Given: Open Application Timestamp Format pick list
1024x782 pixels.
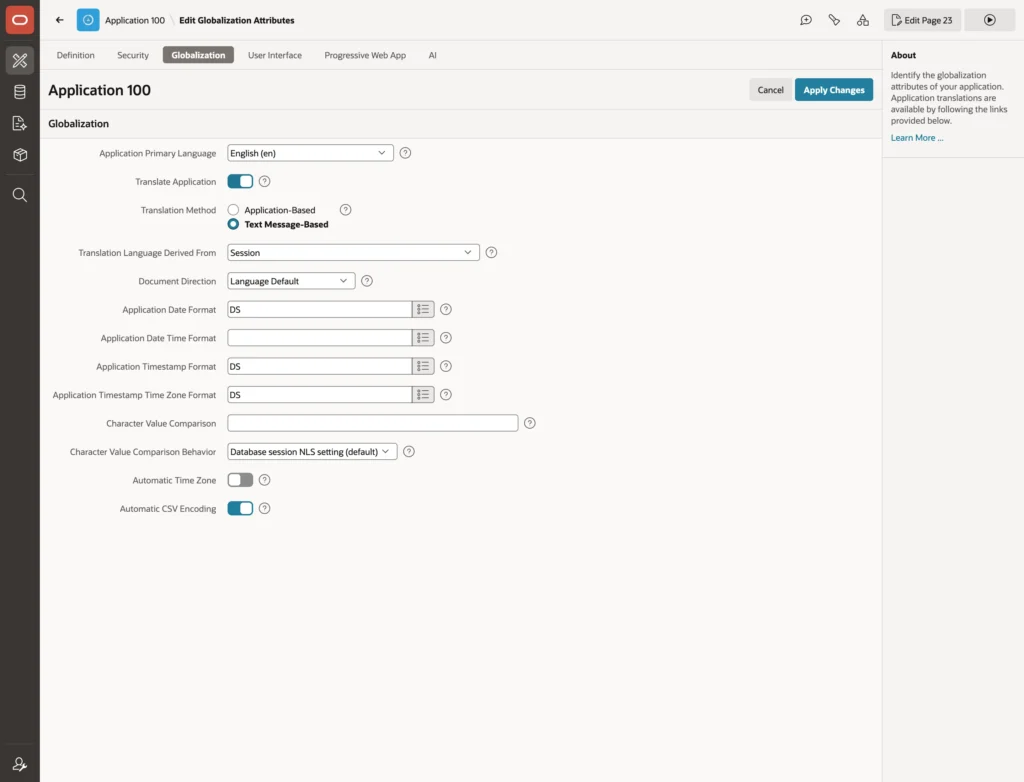Looking at the screenshot, I should (x=423, y=367).
